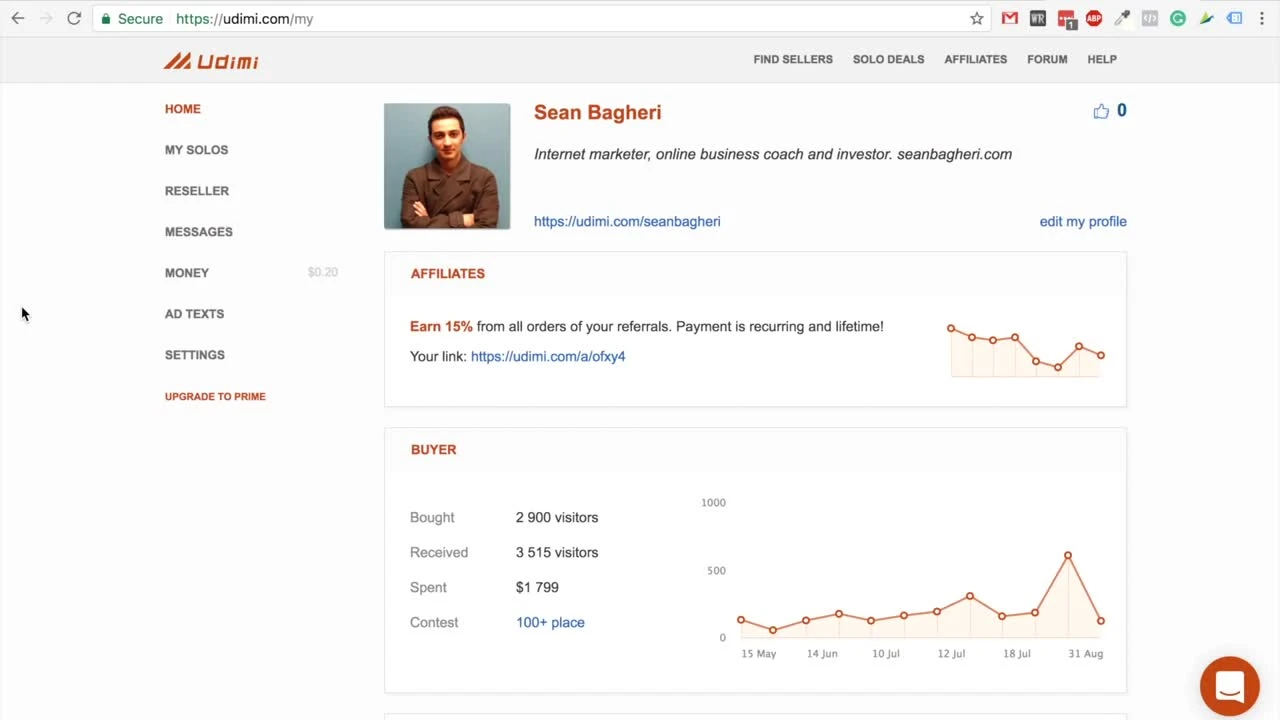The height and width of the screenshot is (720, 1280).
Task: Click the Udimi logo in header
Action: [x=211, y=61]
